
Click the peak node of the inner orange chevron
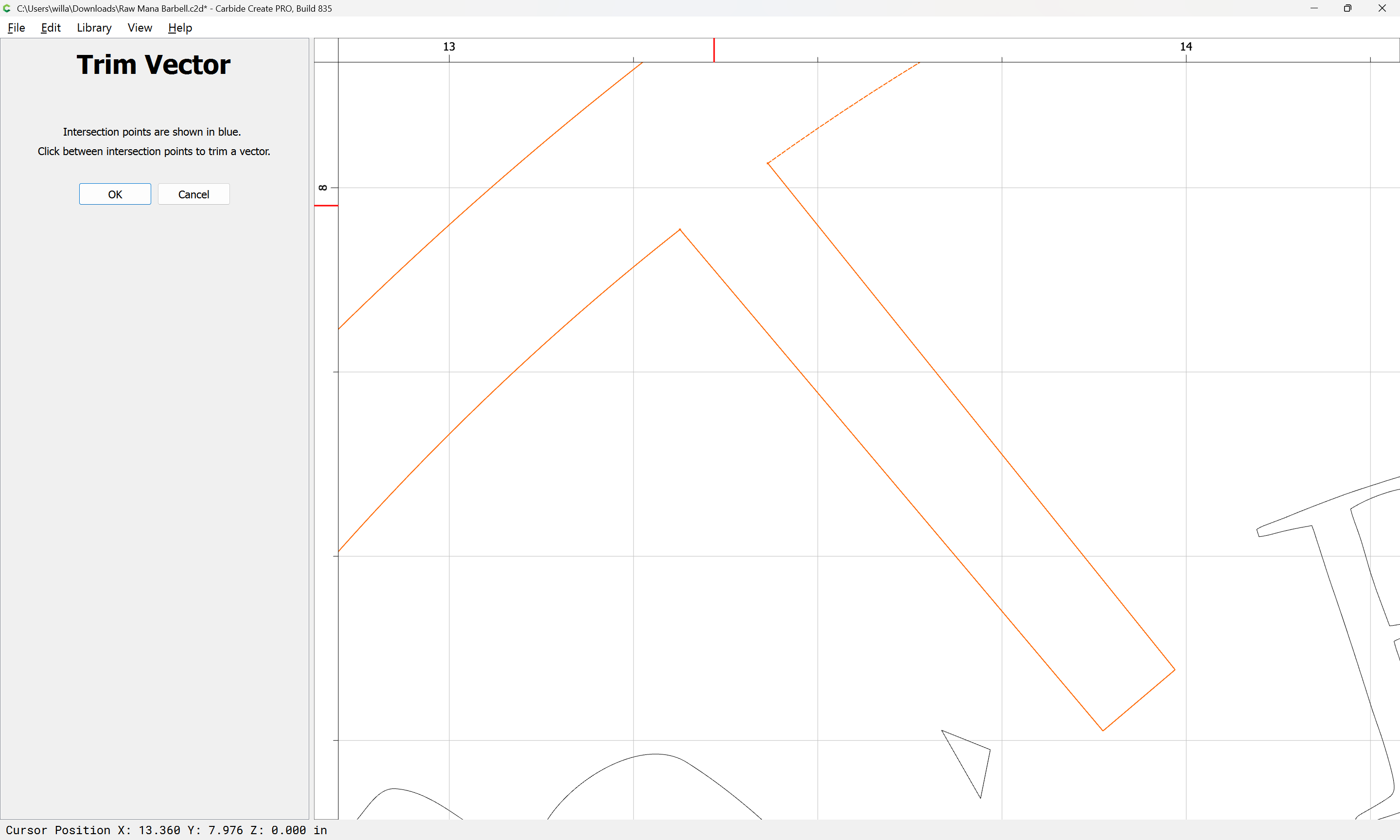click(x=680, y=230)
